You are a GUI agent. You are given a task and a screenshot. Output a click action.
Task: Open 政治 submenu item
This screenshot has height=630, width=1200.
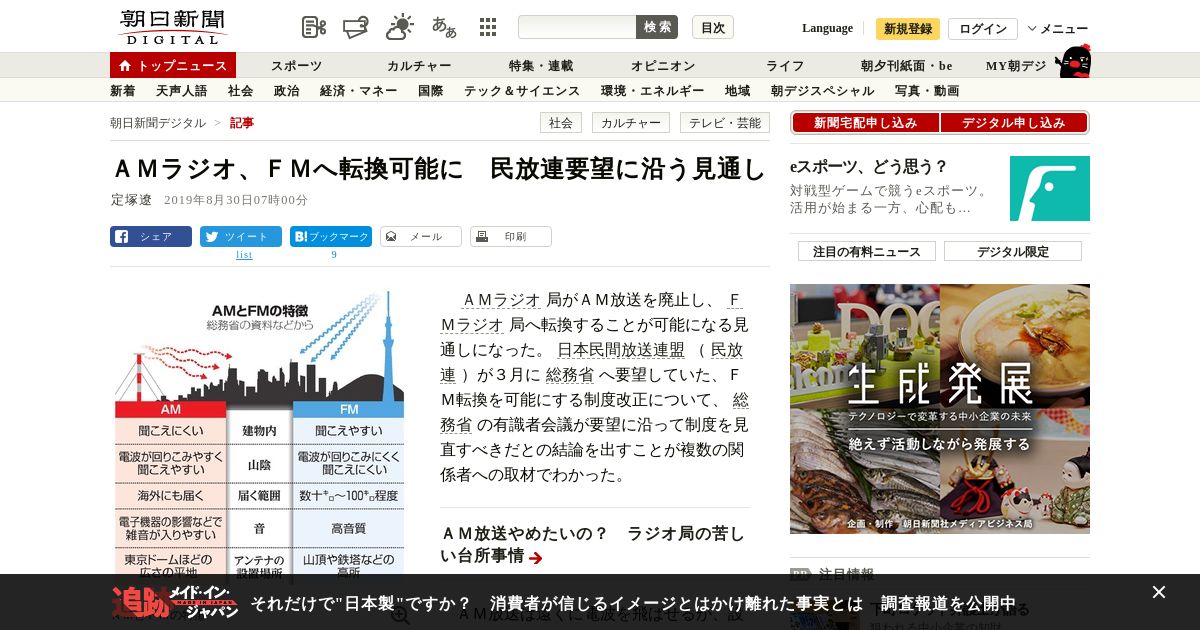click(x=286, y=91)
